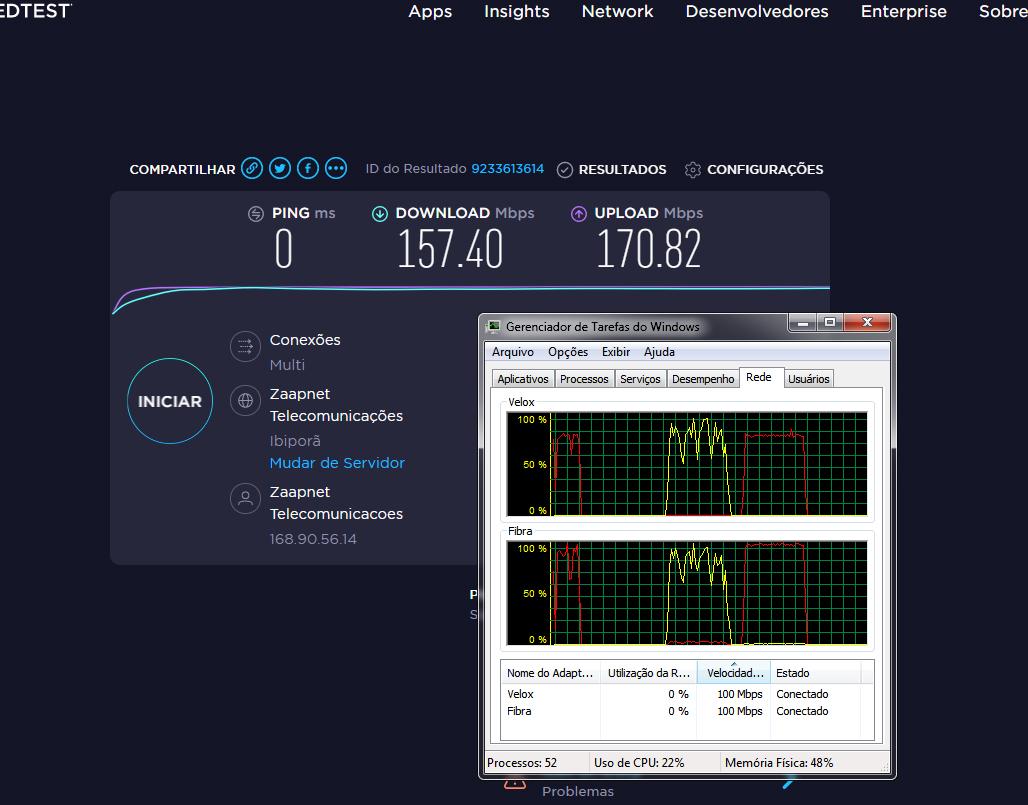The image size is (1028, 805).
Task: Open Ajuda menu in Task Manager
Action: coord(659,352)
